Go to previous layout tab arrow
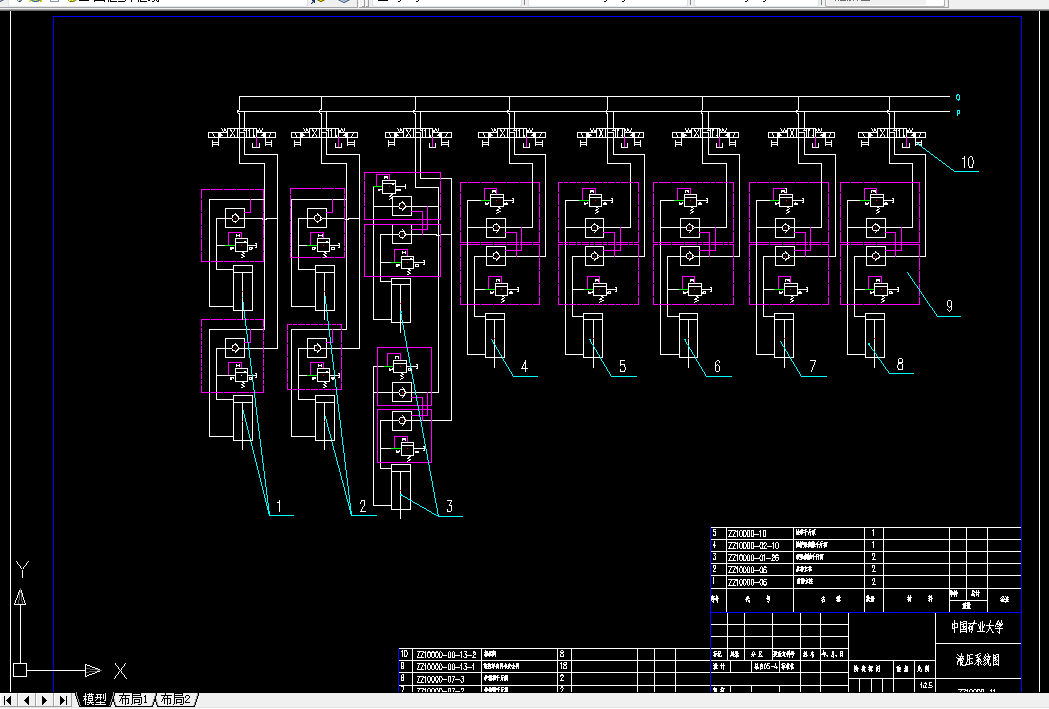 coord(26,700)
